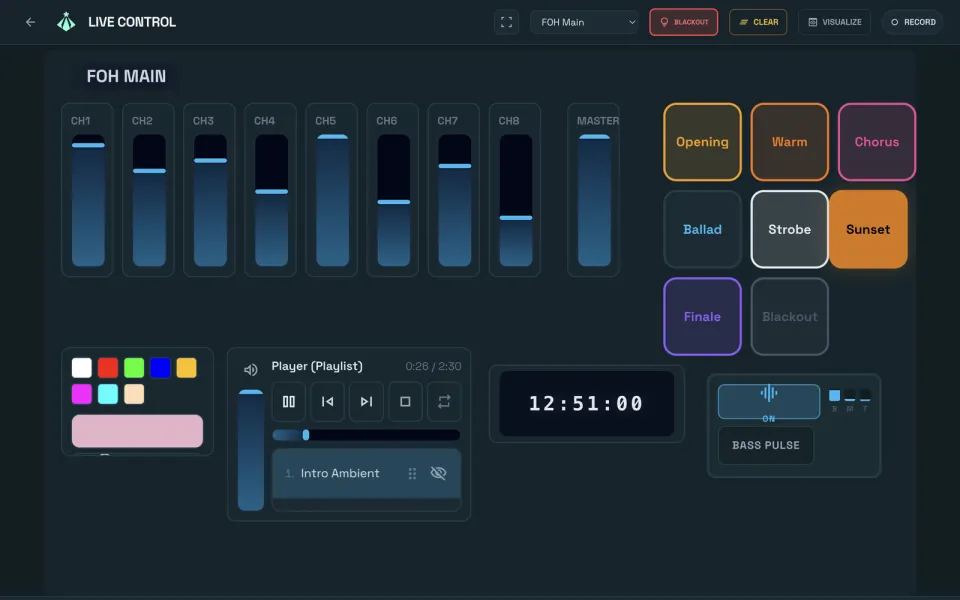
Task: Trigger the Chorus scene pad
Action: coord(877,142)
